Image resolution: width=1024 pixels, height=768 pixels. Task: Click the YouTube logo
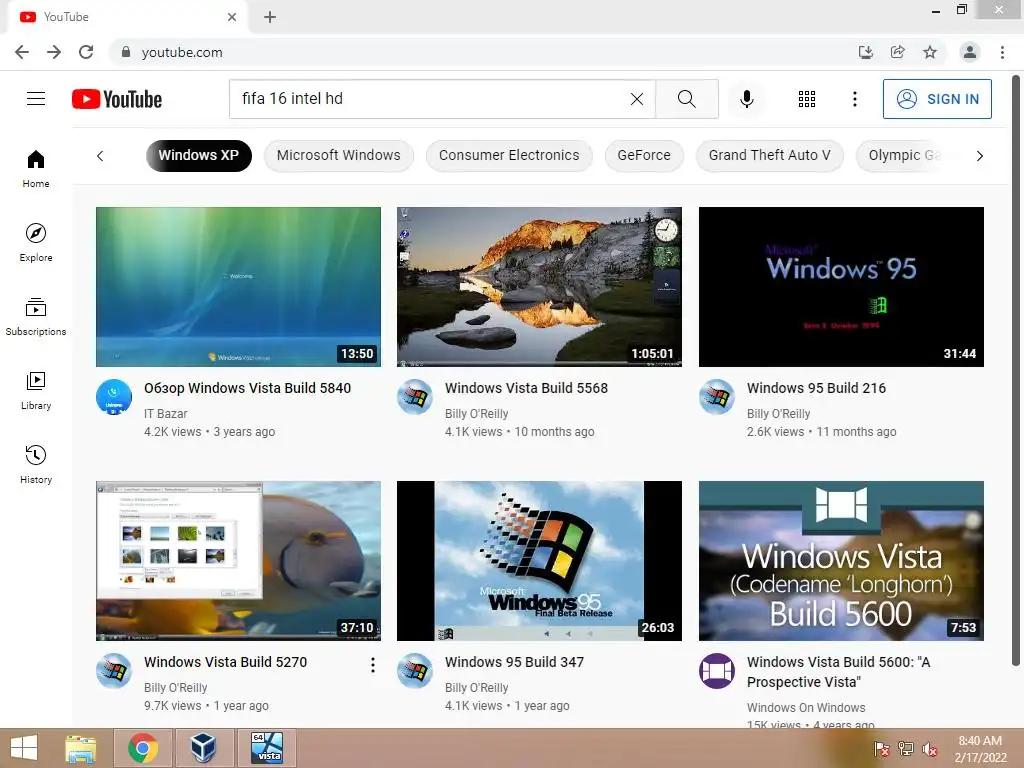117,99
